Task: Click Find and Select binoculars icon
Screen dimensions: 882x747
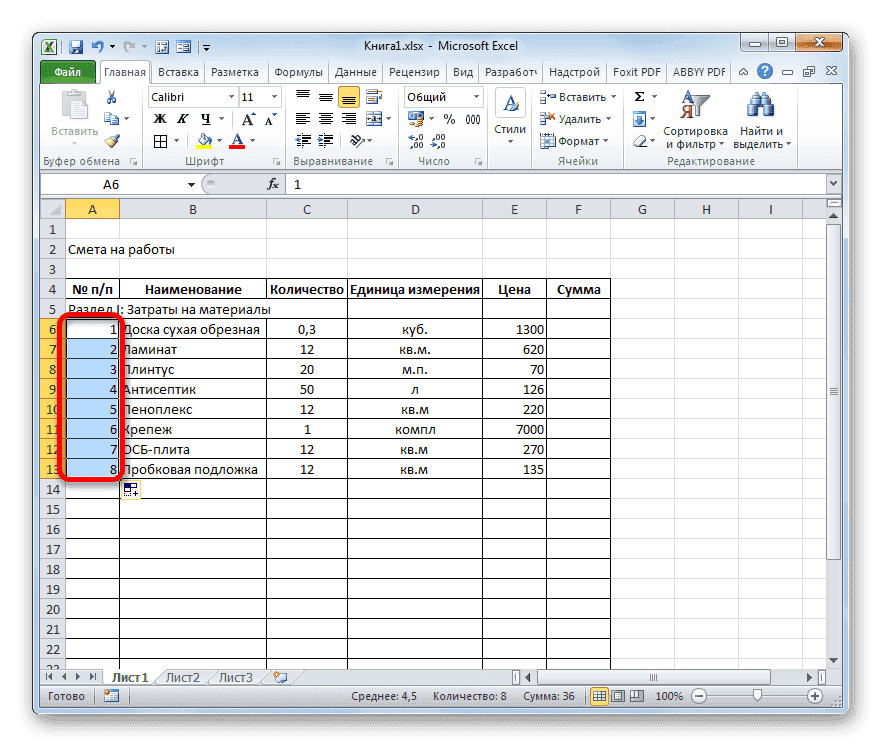Action: tap(759, 106)
